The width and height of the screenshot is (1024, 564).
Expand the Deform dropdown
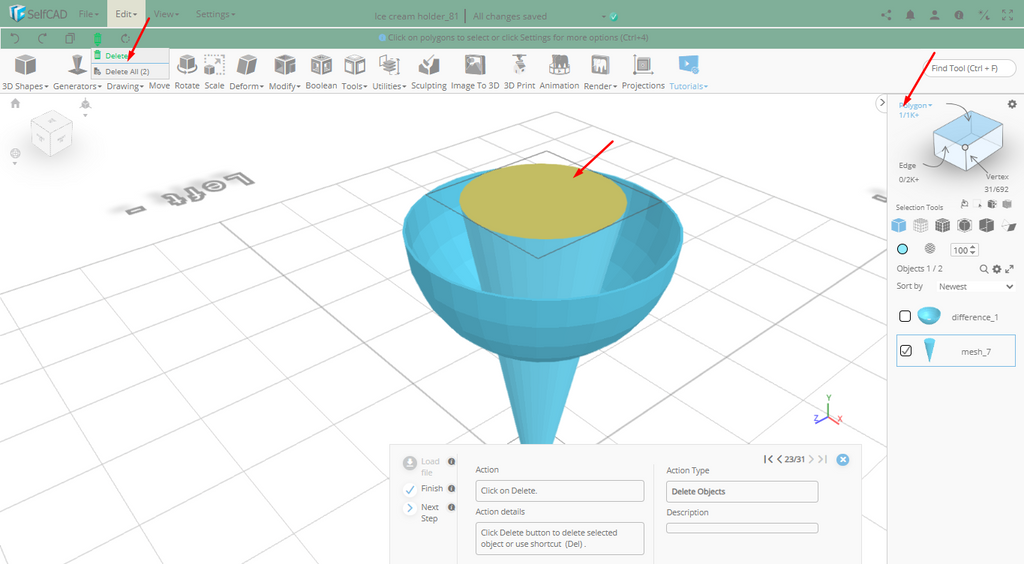pyautogui.click(x=246, y=86)
